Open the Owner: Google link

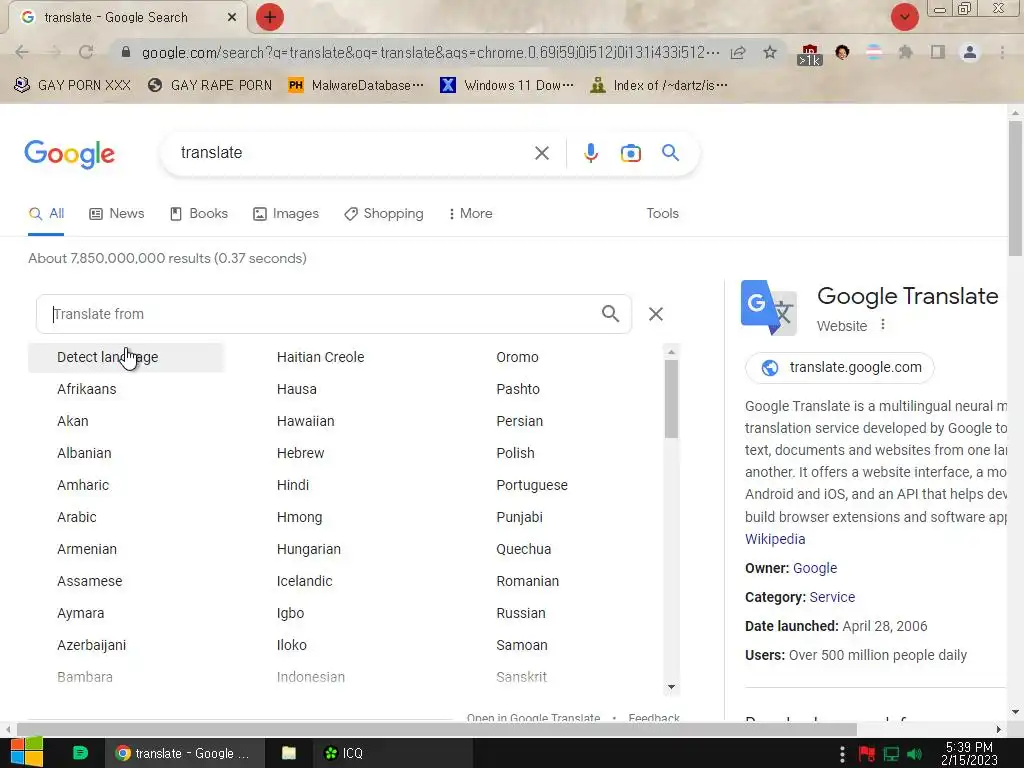point(814,568)
